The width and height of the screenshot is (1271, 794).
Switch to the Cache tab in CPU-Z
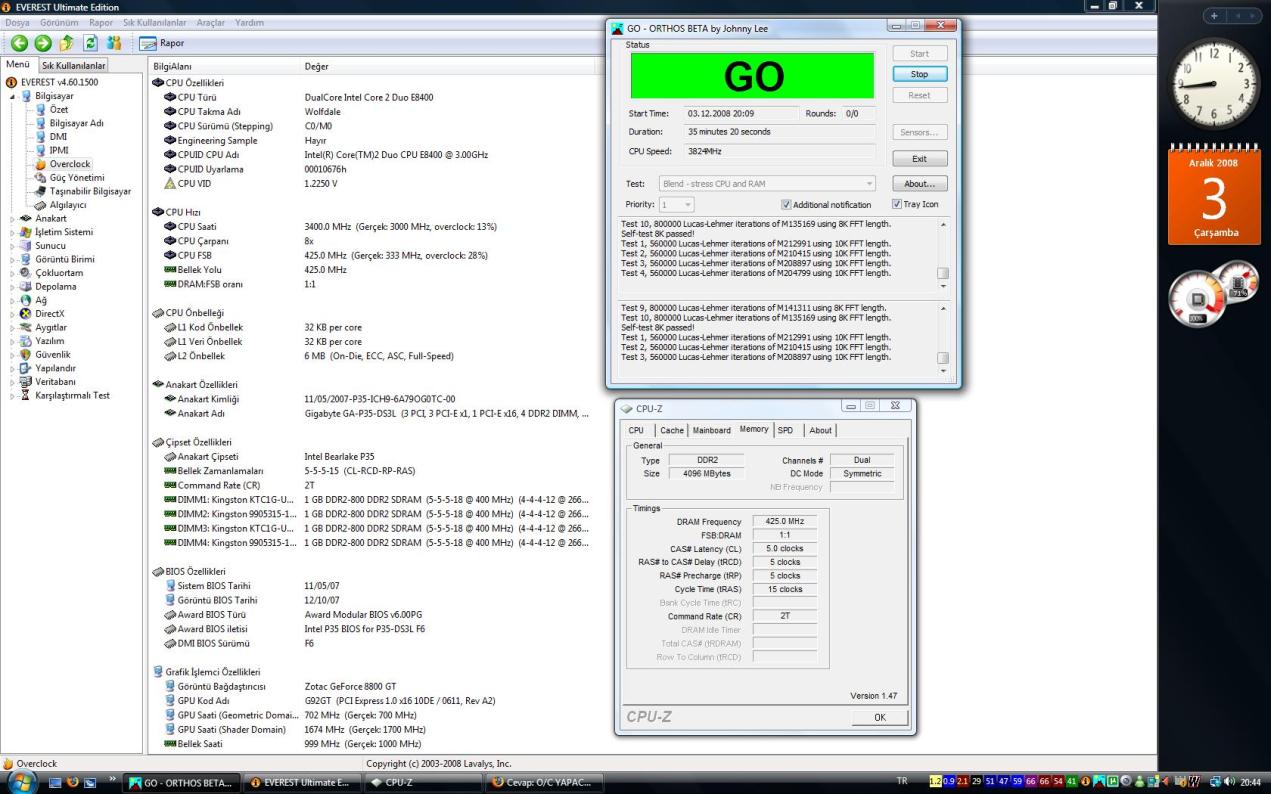tap(672, 430)
